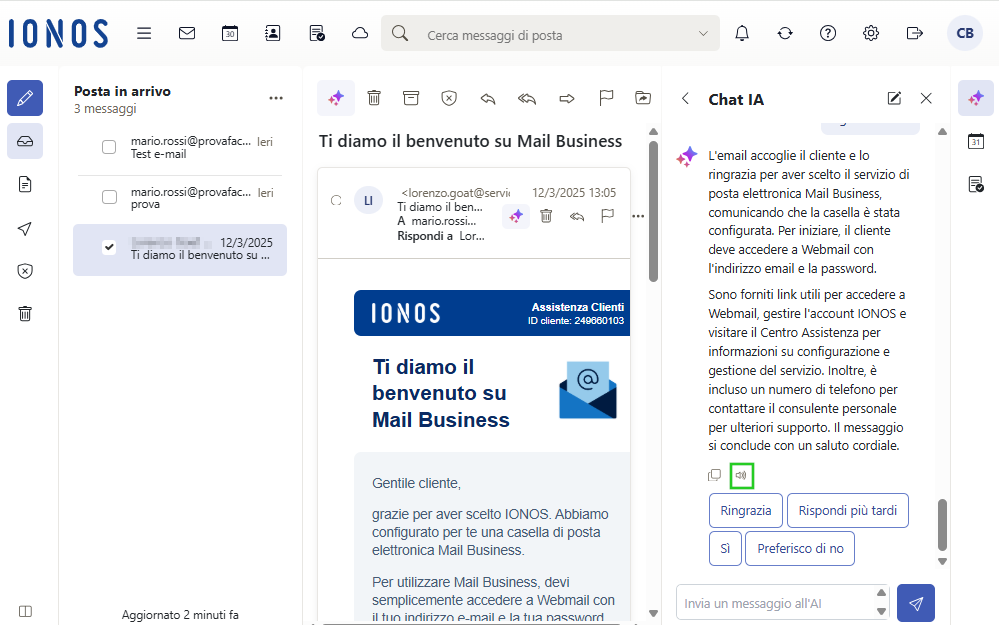Image resolution: width=999 pixels, height=625 pixels.
Task: Expand the search options dropdown arrow
Action: point(703,34)
